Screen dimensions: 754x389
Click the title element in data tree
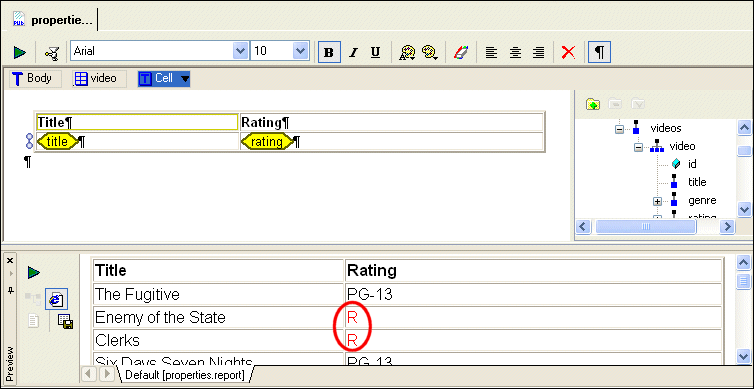click(697, 182)
